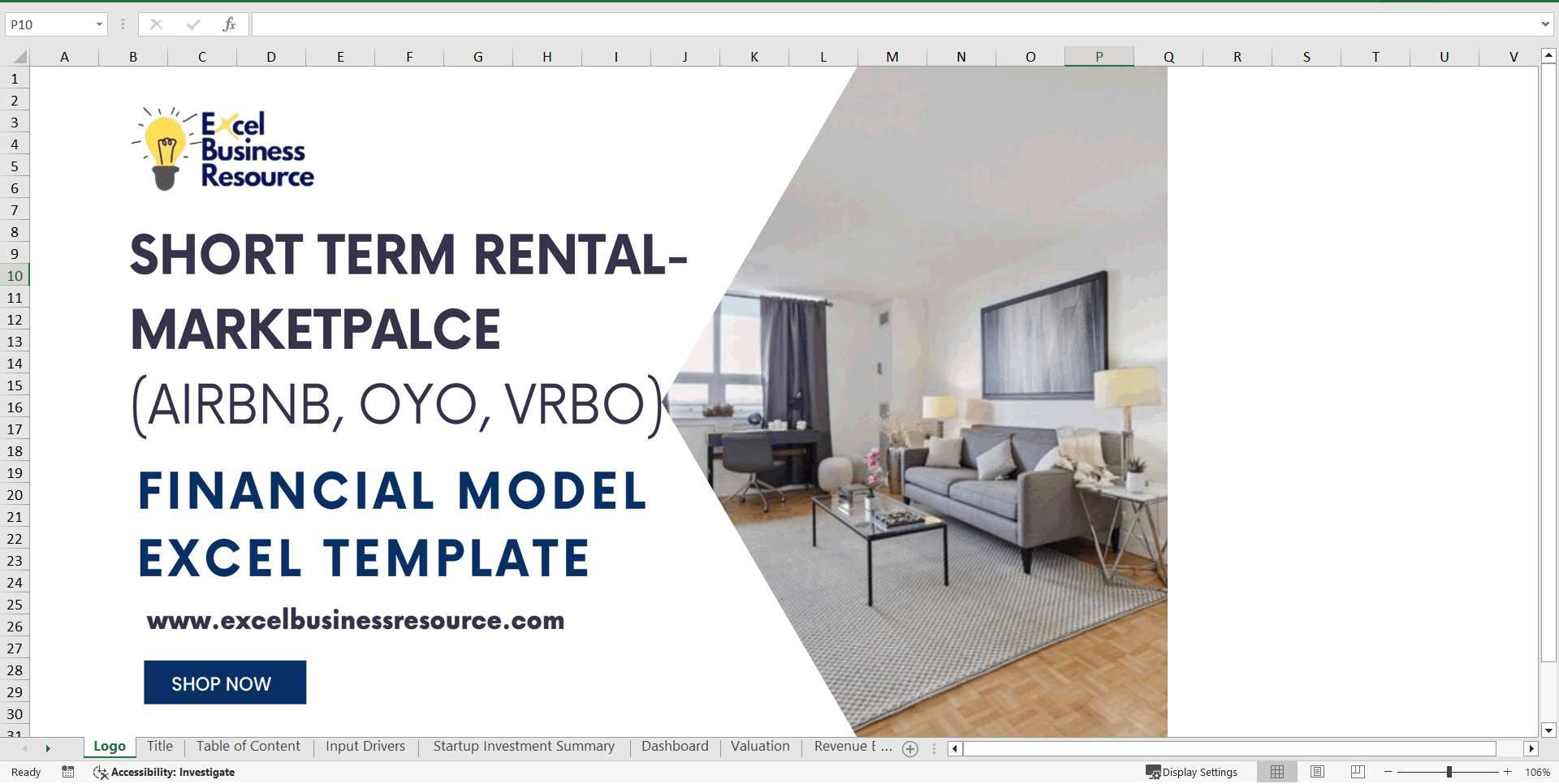Image resolution: width=1559 pixels, height=784 pixels.
Task: Open the truncated Revenue sheet tab
Action: [x=851, y=747]
